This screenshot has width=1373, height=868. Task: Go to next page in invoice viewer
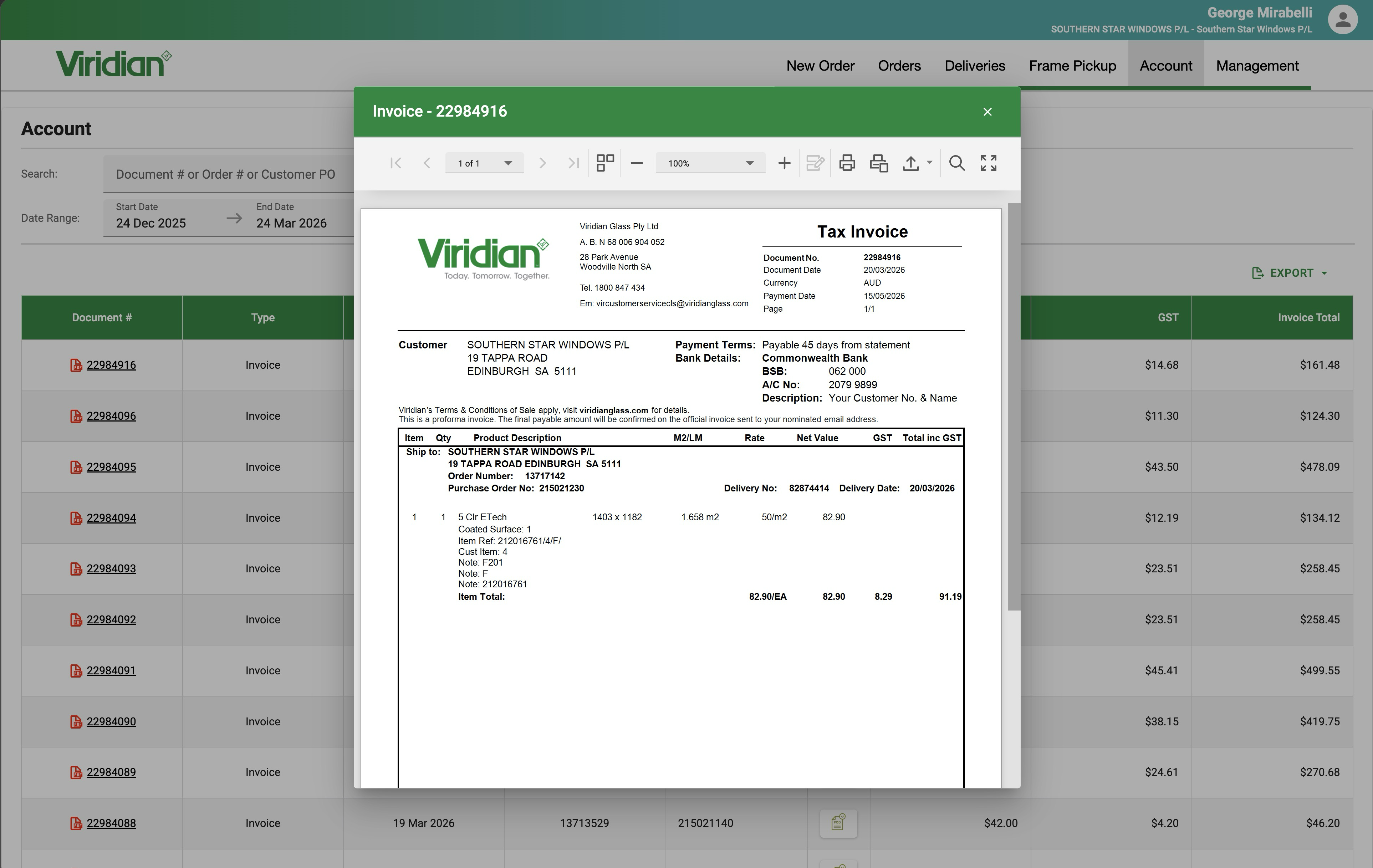tap(542, 163)
